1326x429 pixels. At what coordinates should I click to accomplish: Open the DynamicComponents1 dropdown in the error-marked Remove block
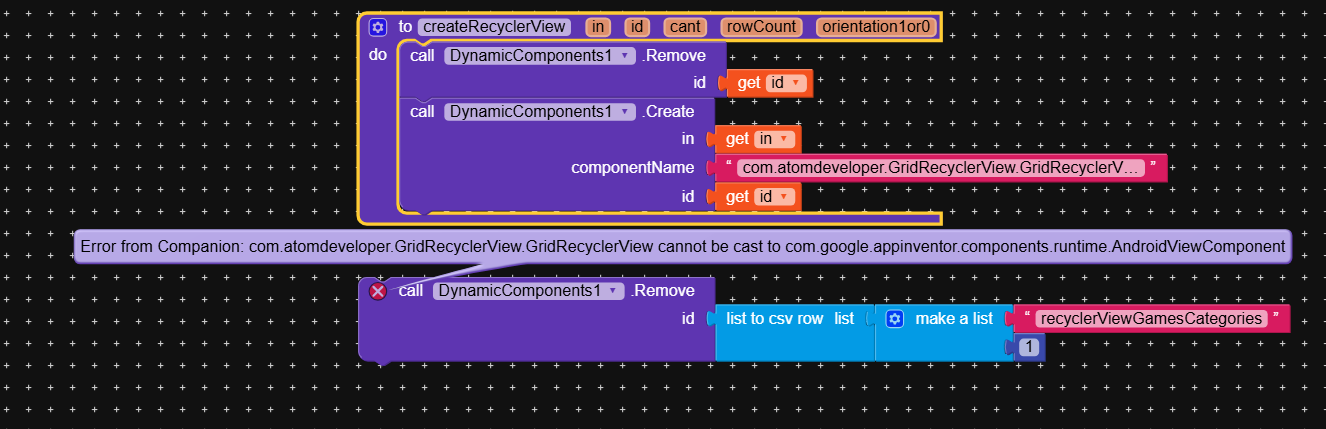tap(614, 291)
